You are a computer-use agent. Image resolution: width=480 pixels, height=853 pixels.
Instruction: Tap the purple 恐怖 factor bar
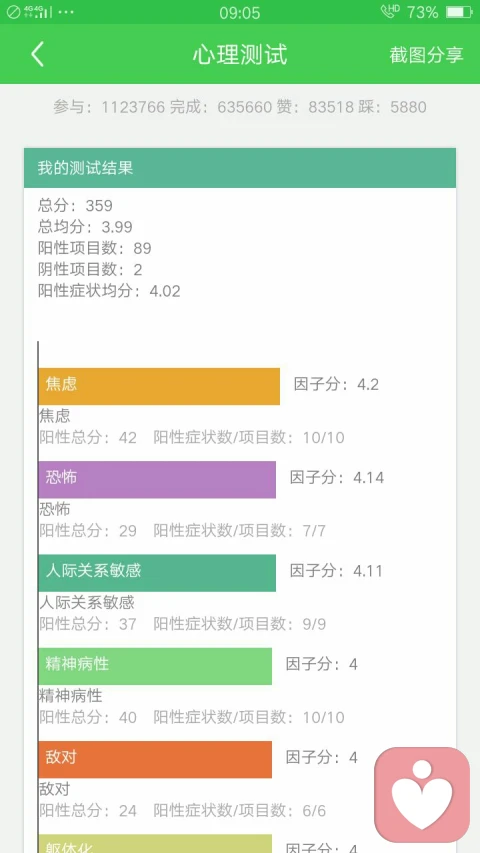(x=157, y=479)
